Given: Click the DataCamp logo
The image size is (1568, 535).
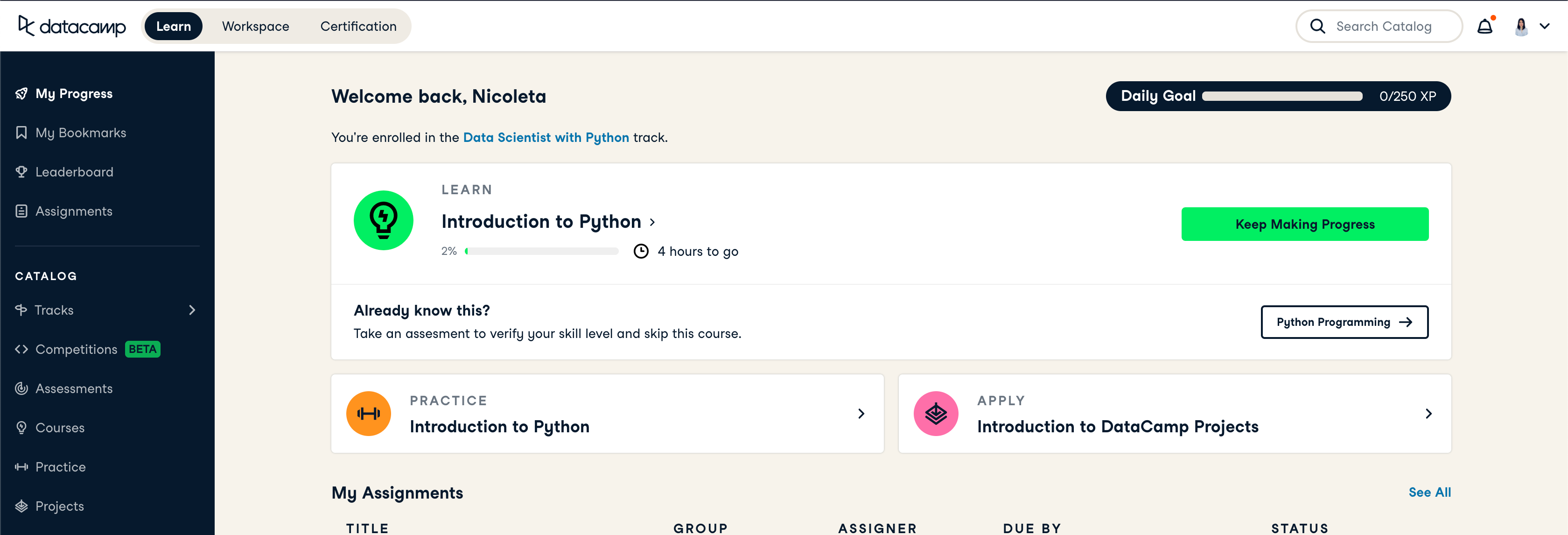Looking at the screenshot, I should 72,26.
